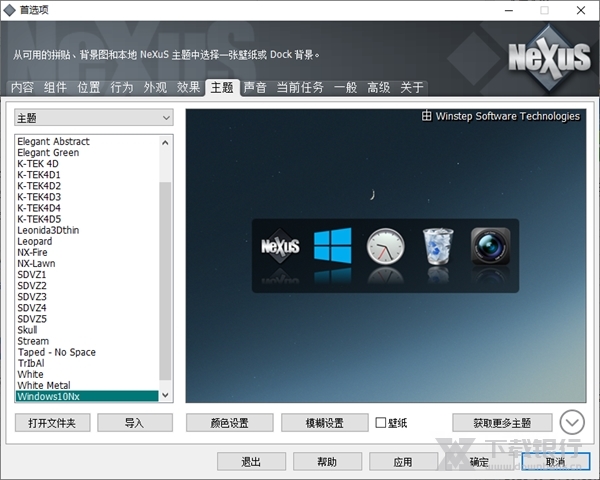Open the 主题 dropdown
The width and height of the screenshot is (600, 480).
point(94,118)
